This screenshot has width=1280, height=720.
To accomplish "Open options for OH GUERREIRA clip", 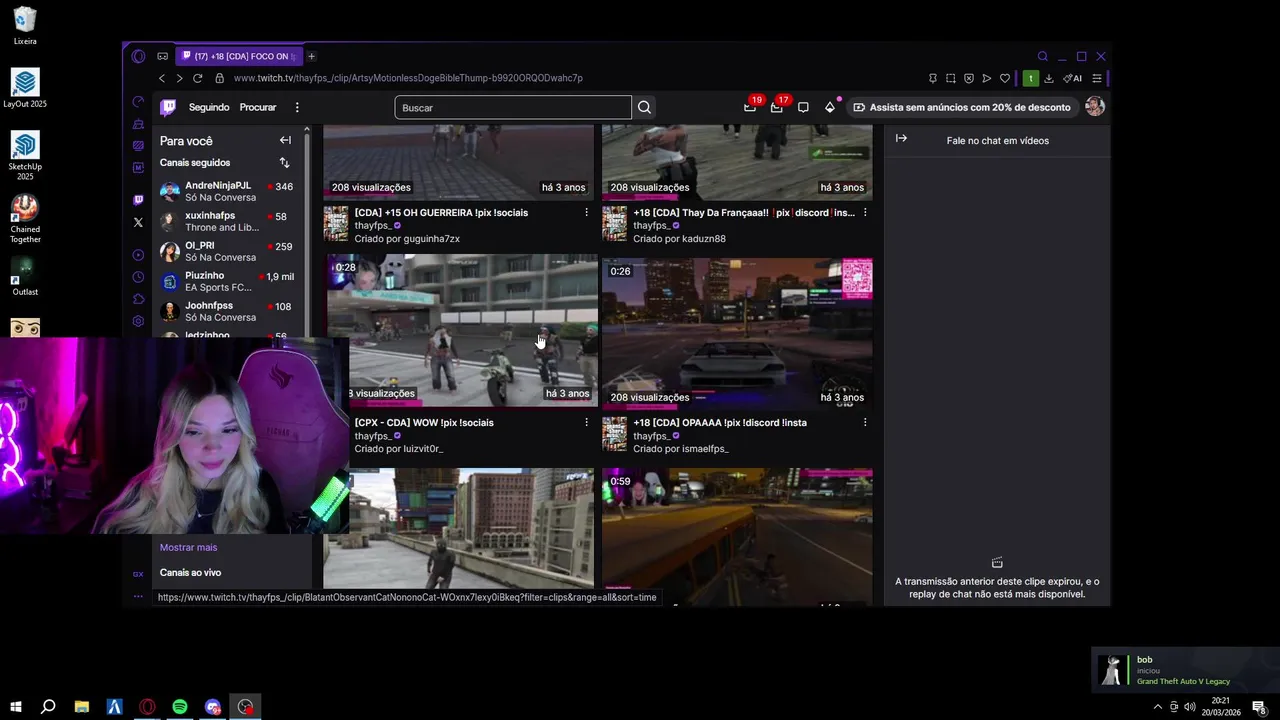I will click(586, 213).
